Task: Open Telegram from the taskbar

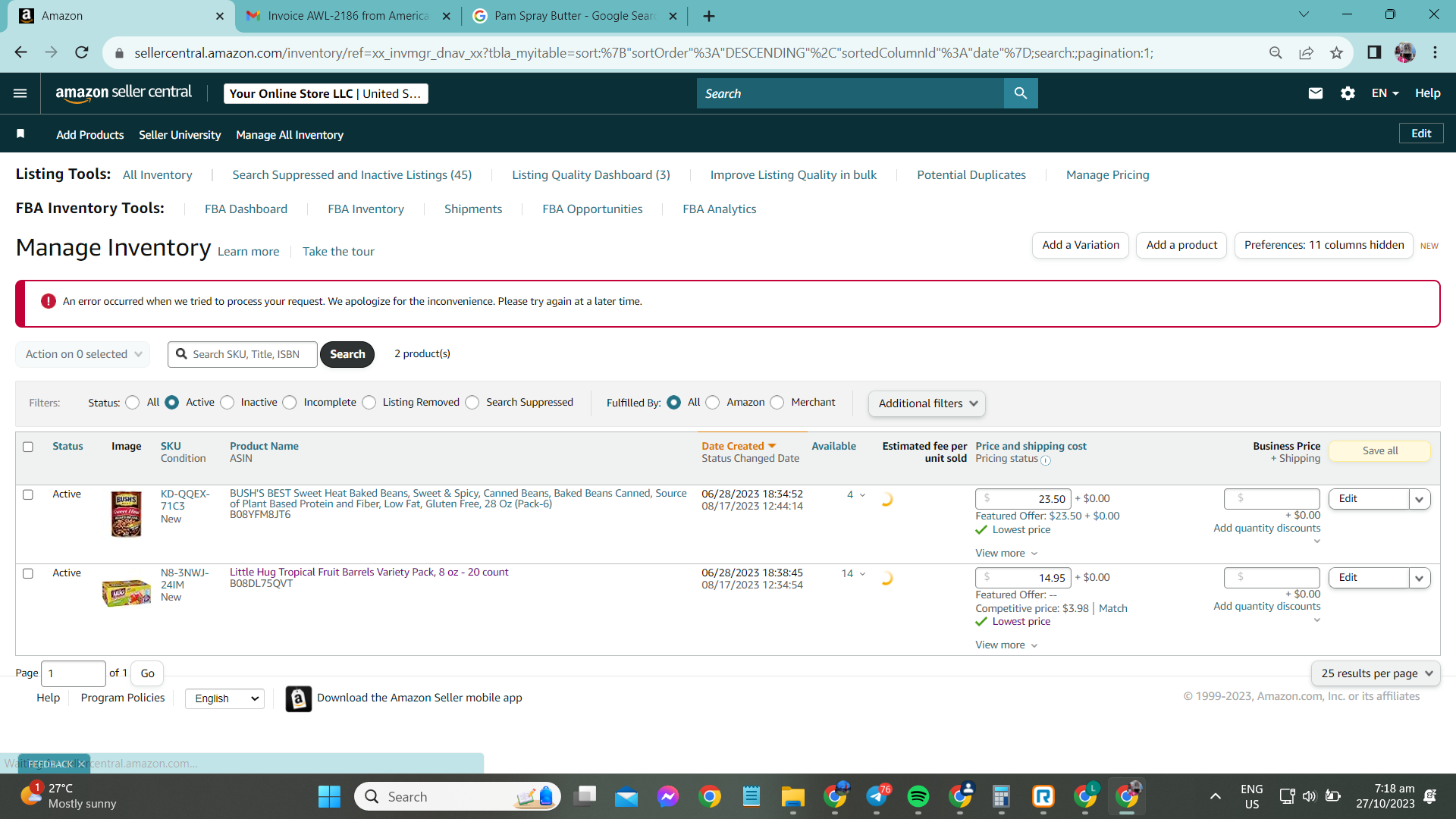Action: click(877, 796)
